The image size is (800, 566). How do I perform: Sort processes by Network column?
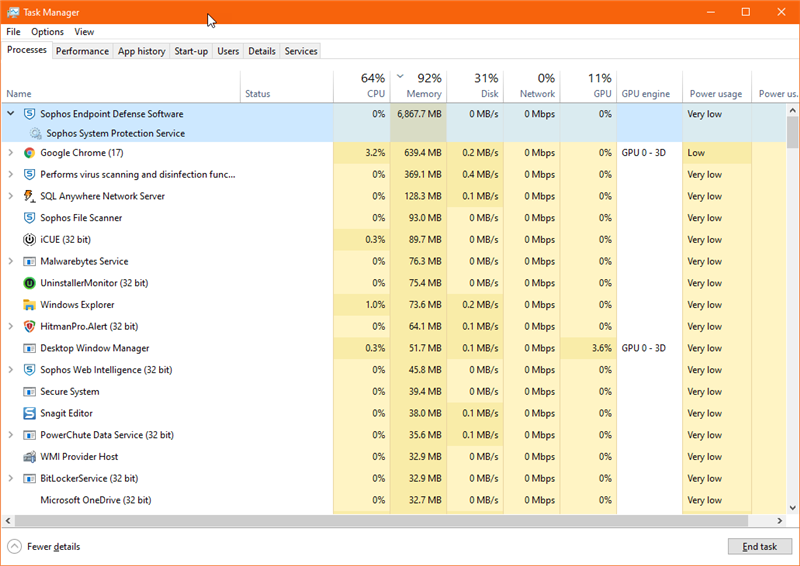[x=532, y=87]
